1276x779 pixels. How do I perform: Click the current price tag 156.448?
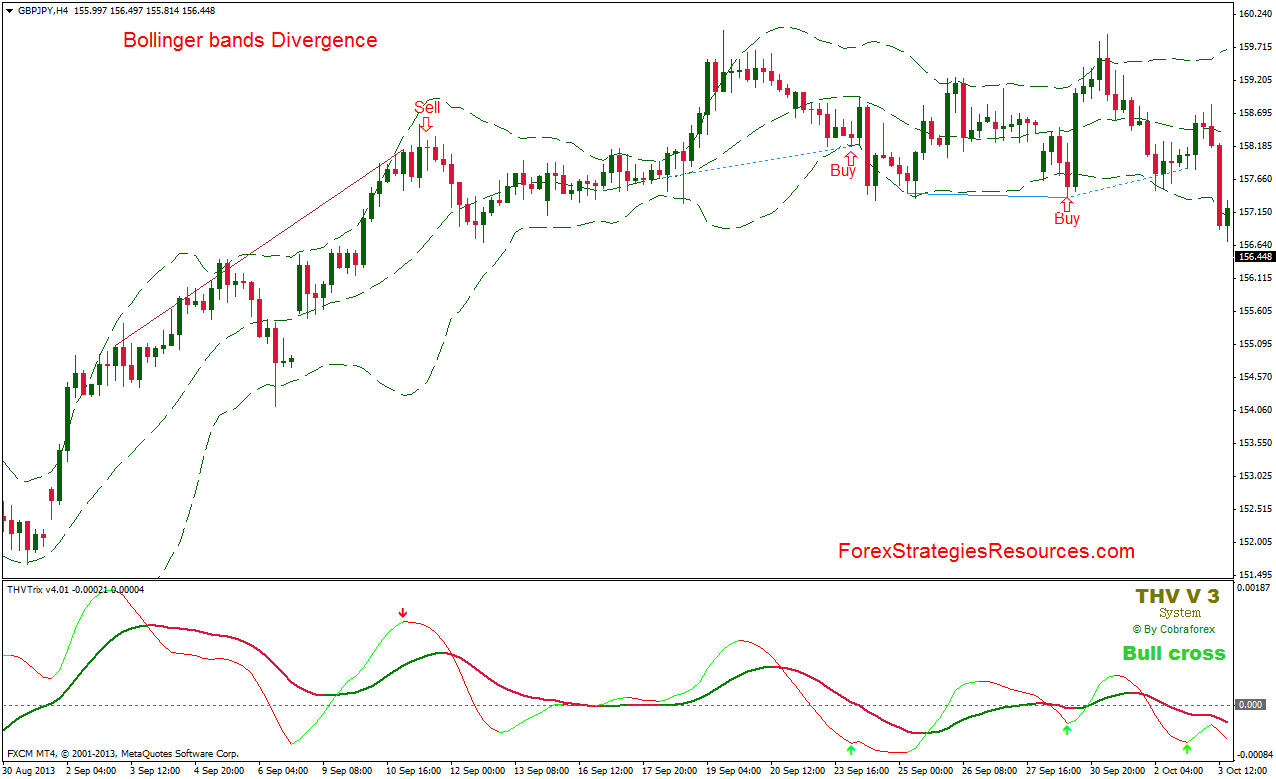click(x=1255, y=256)
